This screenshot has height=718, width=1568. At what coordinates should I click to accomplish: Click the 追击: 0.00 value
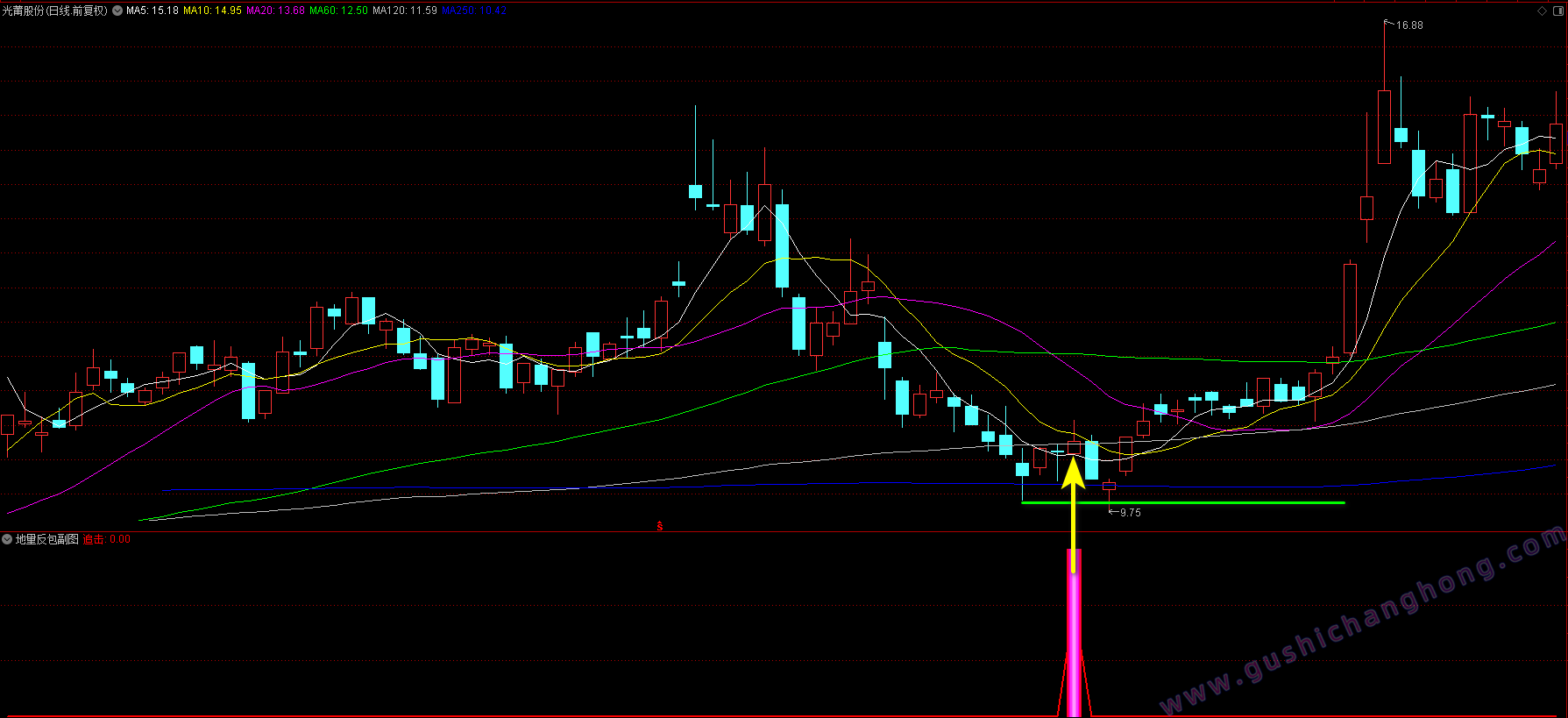(107, 539)
